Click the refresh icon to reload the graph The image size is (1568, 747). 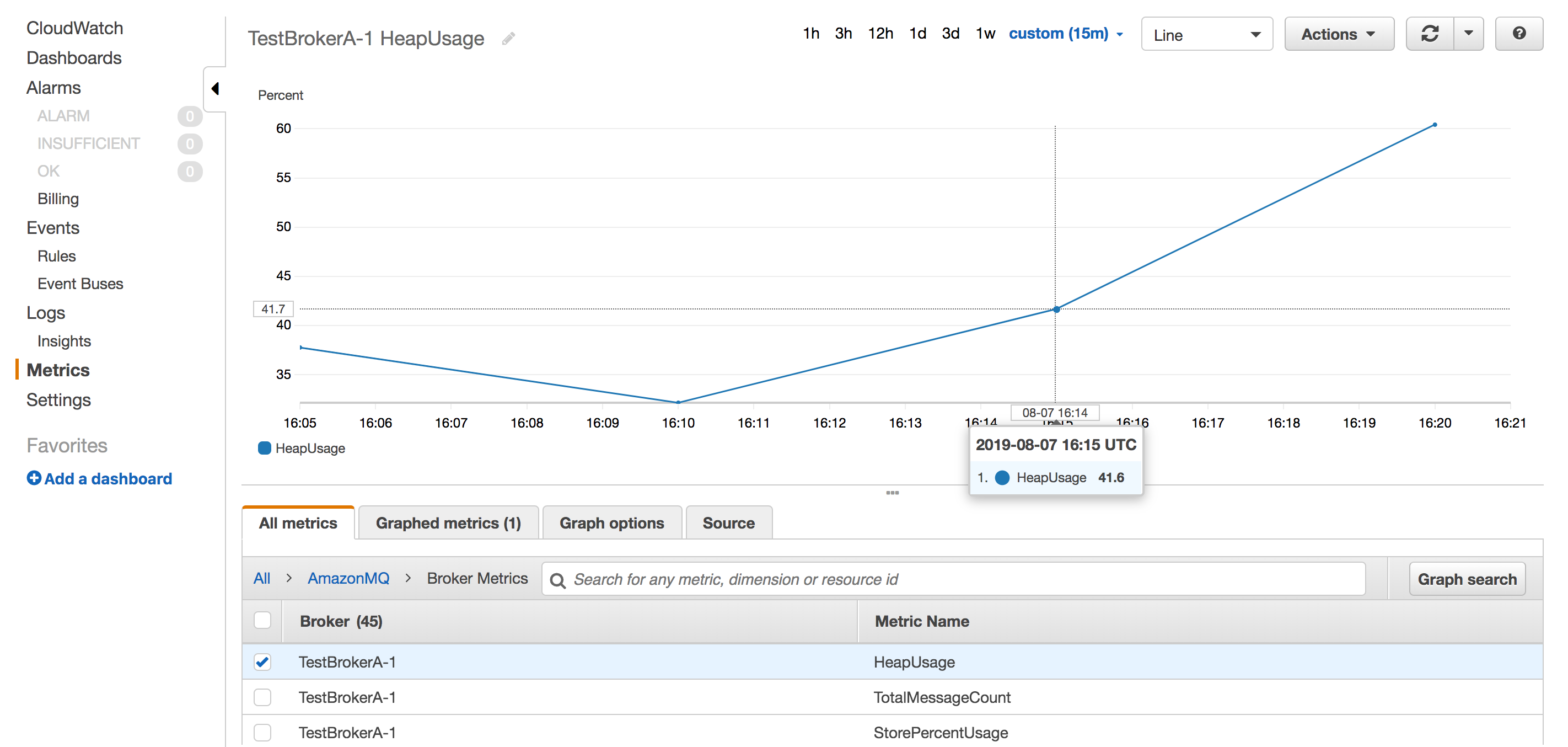[1430, 34]
